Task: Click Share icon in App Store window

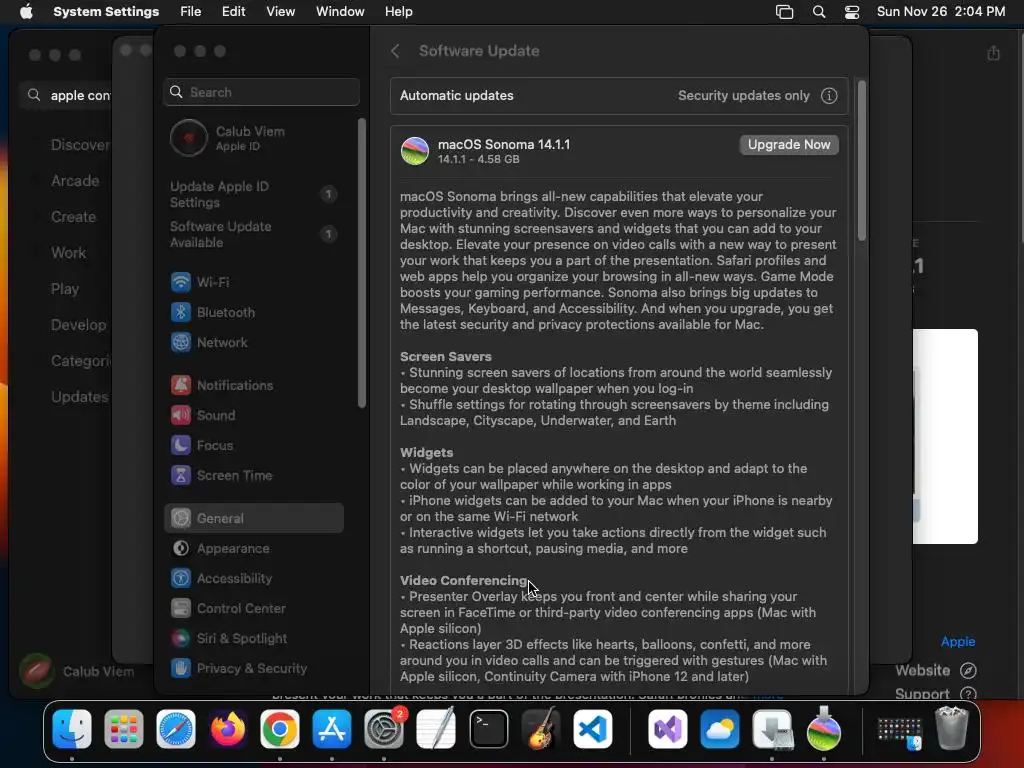Action: coord(993,53)
